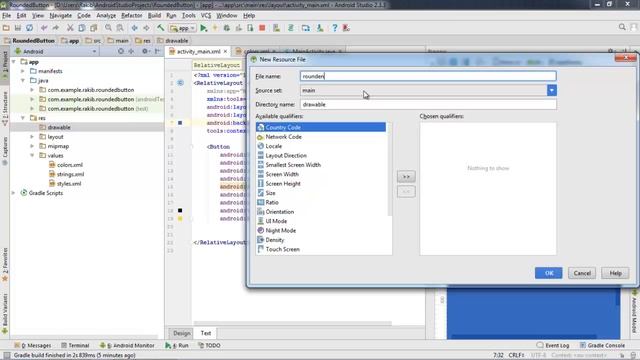This screenshot has width=640, height=360.
Task: Click the Replace toolbar icon
Action: tap(120, 28)
